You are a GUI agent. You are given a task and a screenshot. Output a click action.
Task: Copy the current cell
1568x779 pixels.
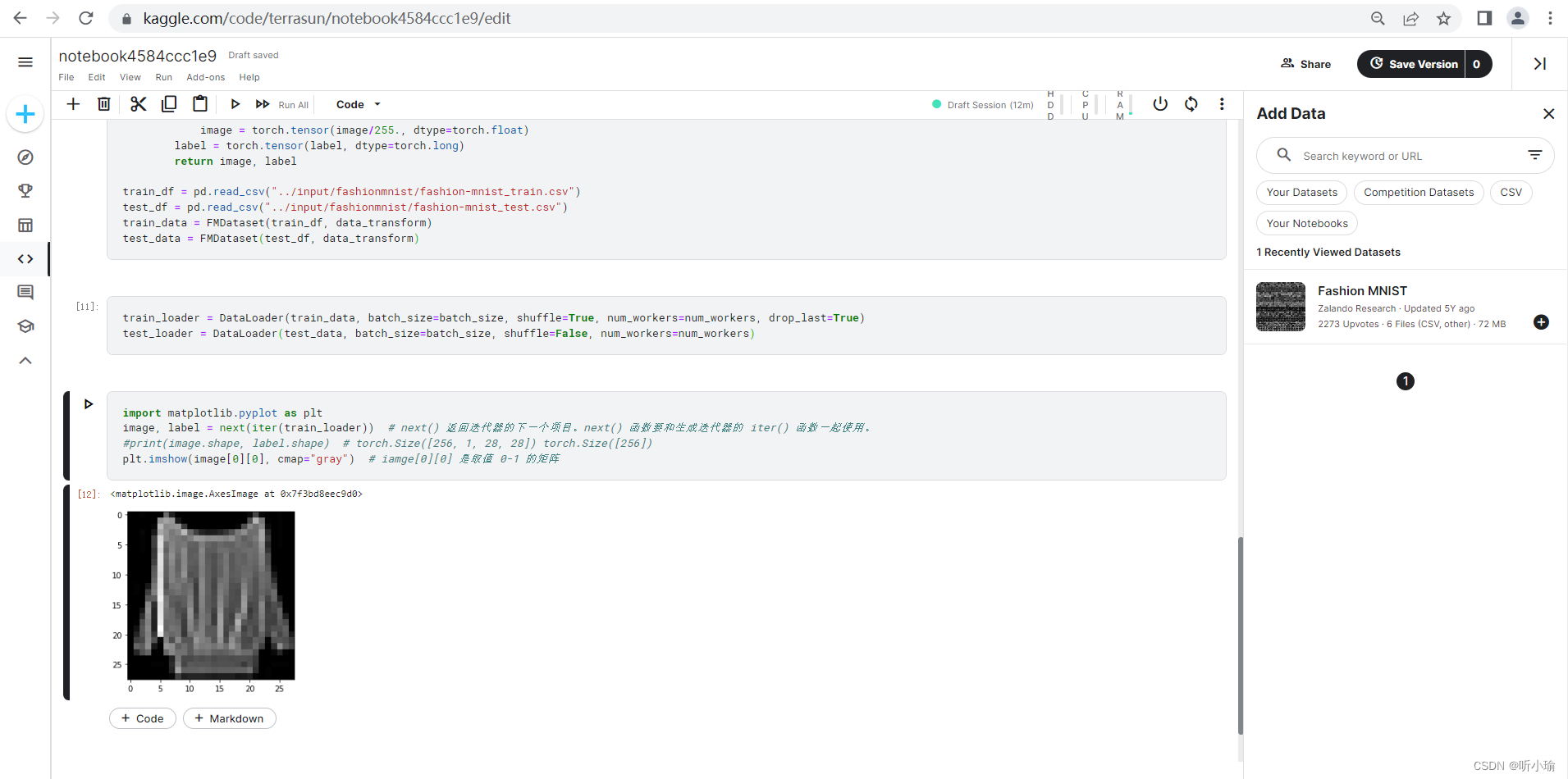[169, 104]
